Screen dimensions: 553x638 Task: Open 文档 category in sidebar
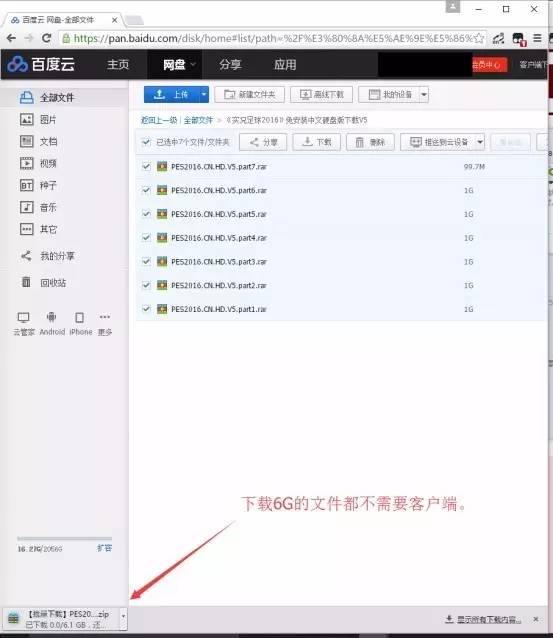click(39, 141)
